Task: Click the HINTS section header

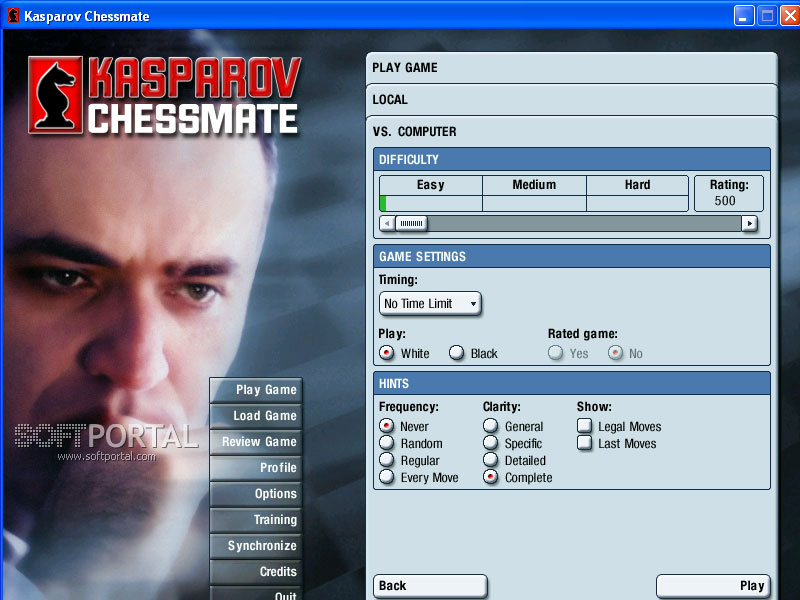Action: [x=571, y=384]
